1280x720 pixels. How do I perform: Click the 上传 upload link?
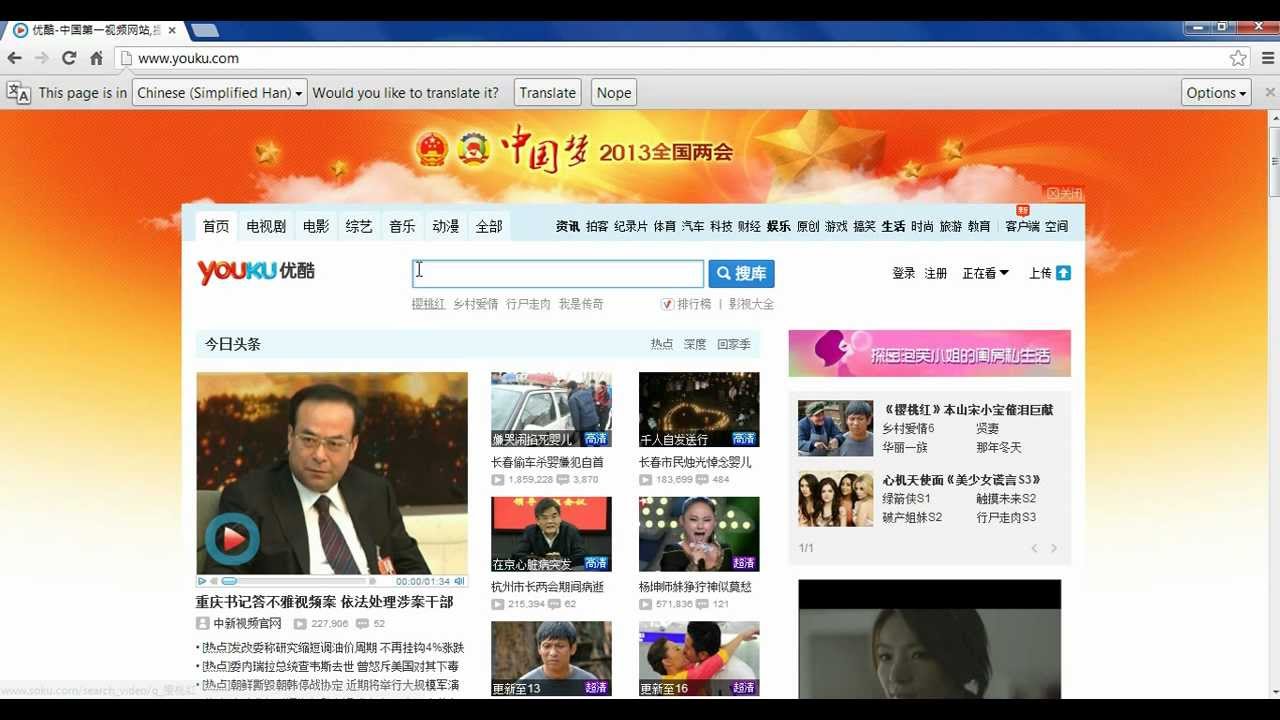coord(1040,273)
